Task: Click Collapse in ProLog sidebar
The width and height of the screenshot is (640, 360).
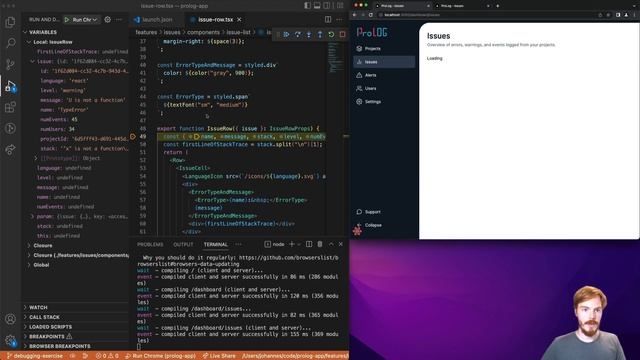Action: coord(384,225)
